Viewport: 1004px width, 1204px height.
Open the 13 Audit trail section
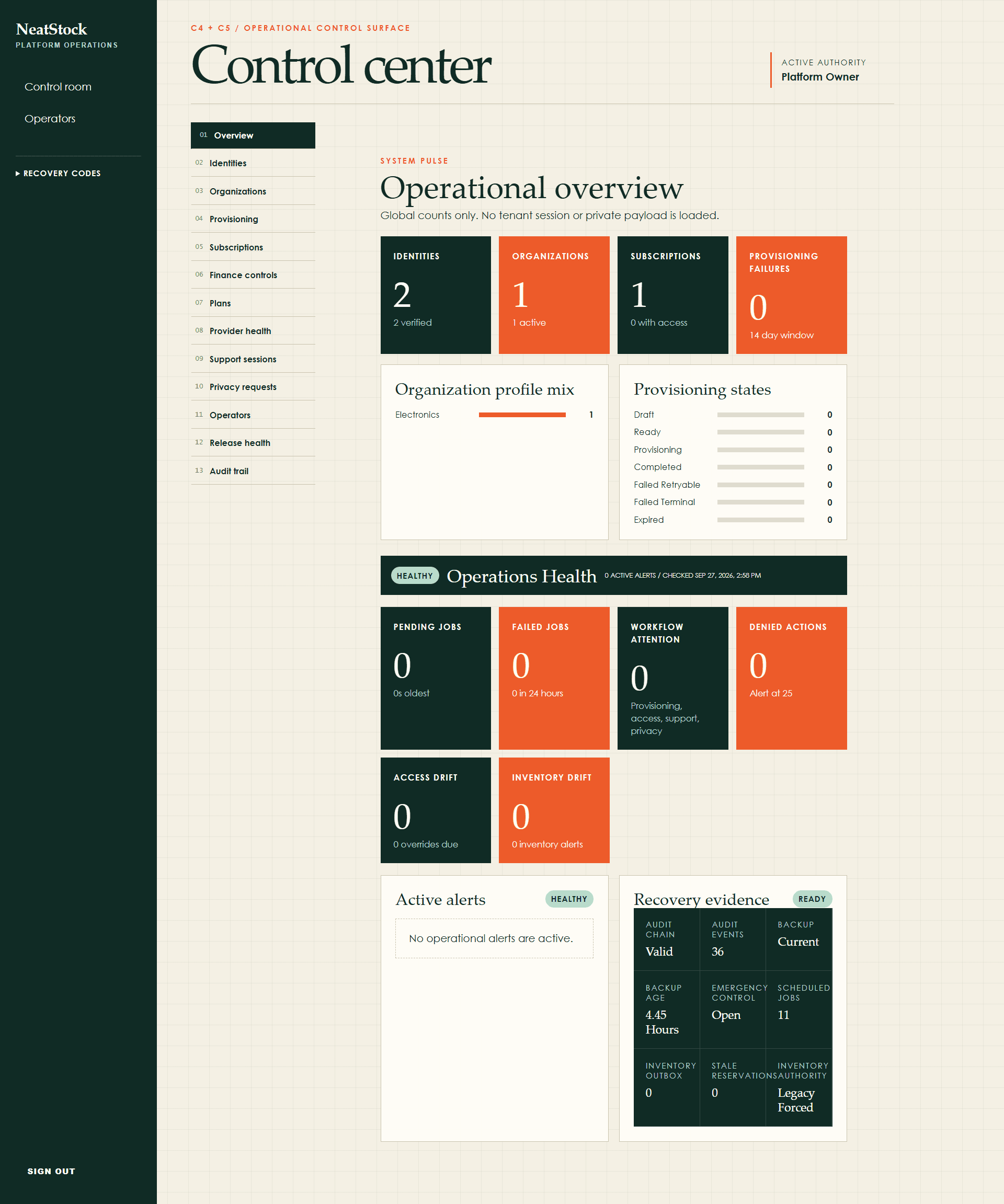253,471
